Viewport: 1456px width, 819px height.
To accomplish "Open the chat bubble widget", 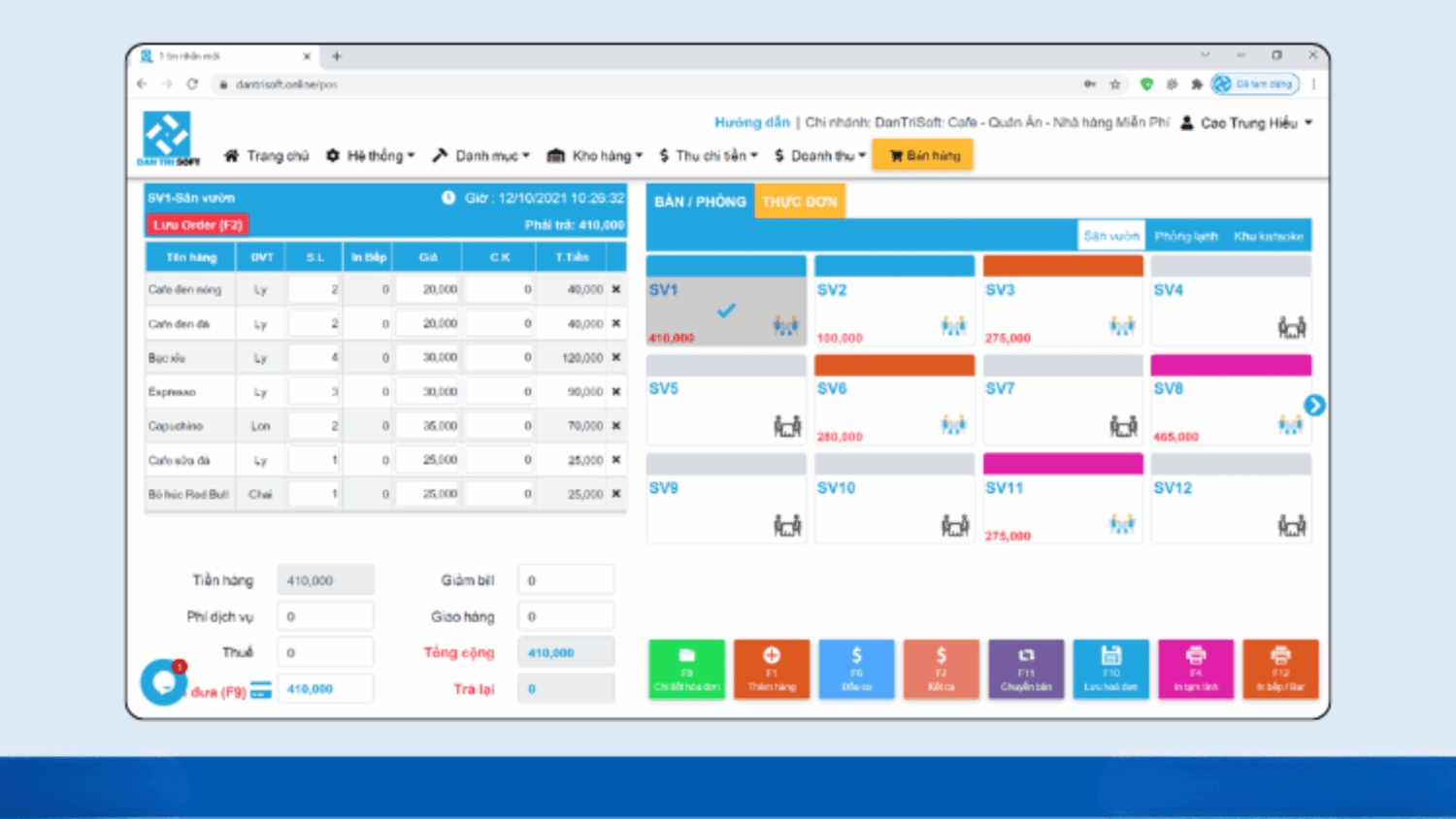I will [x=163, y=682].
